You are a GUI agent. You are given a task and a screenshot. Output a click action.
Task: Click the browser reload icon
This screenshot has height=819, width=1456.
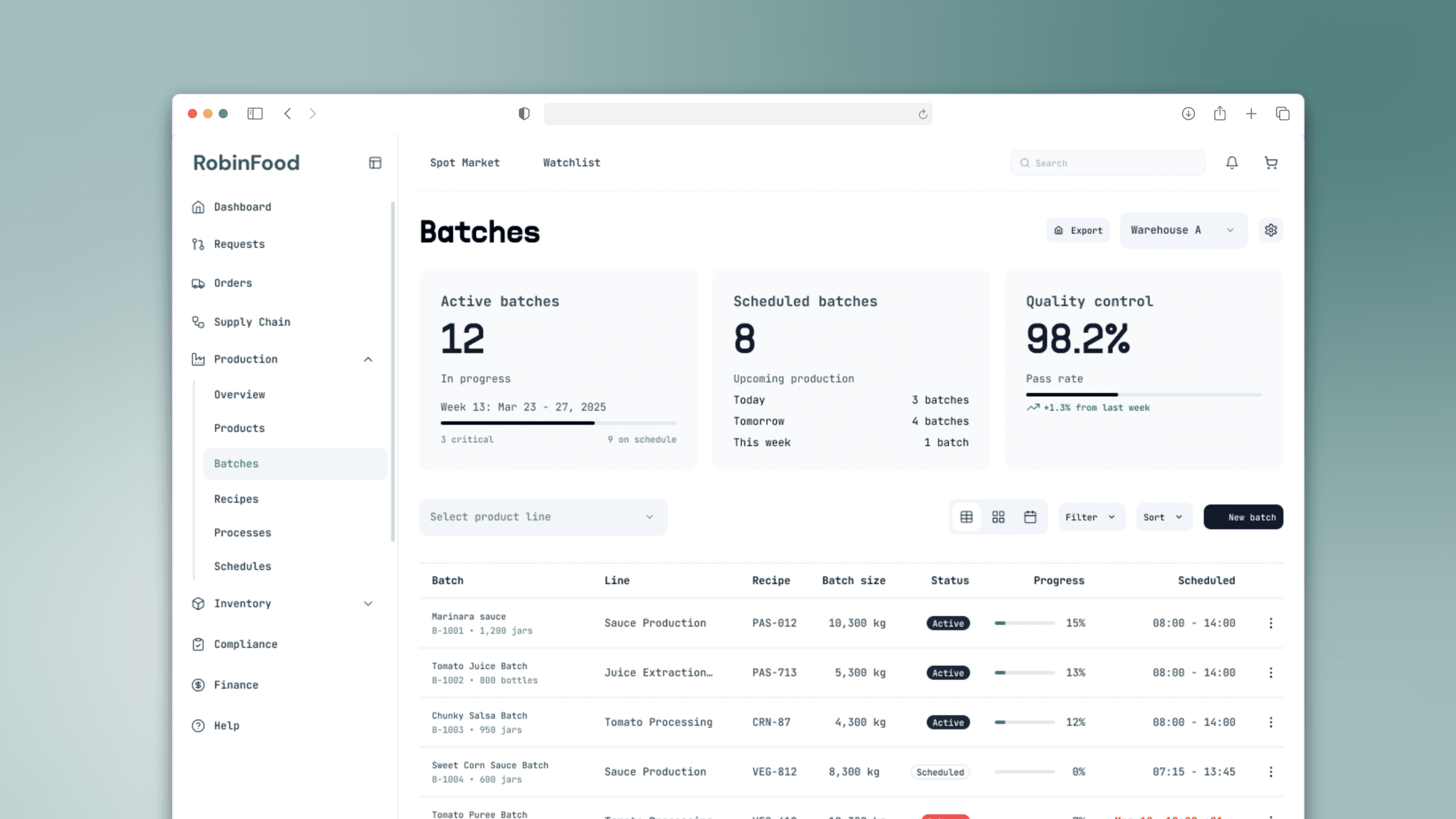(923, 114)
